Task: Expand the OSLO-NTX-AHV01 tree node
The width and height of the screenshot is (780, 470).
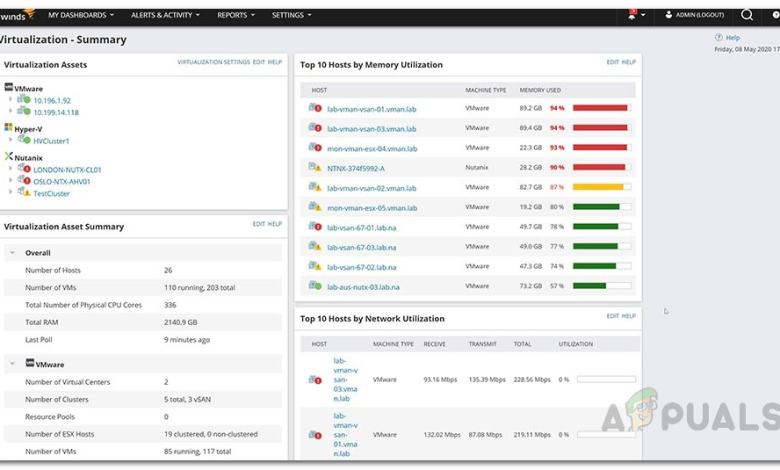Action: pyautogui.click(x=11, y=181)
